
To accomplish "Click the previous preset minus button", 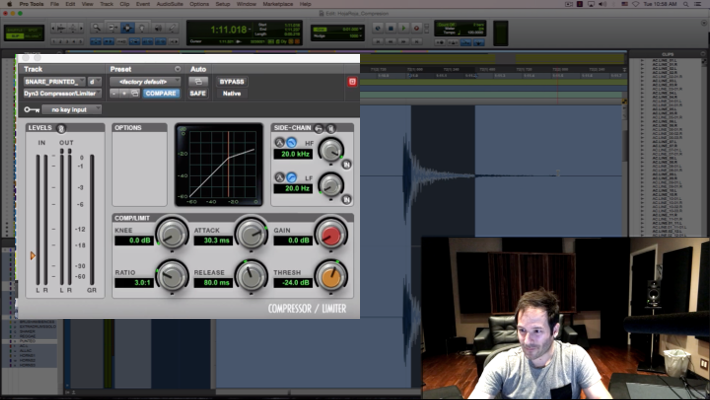I will pos(114,93).
